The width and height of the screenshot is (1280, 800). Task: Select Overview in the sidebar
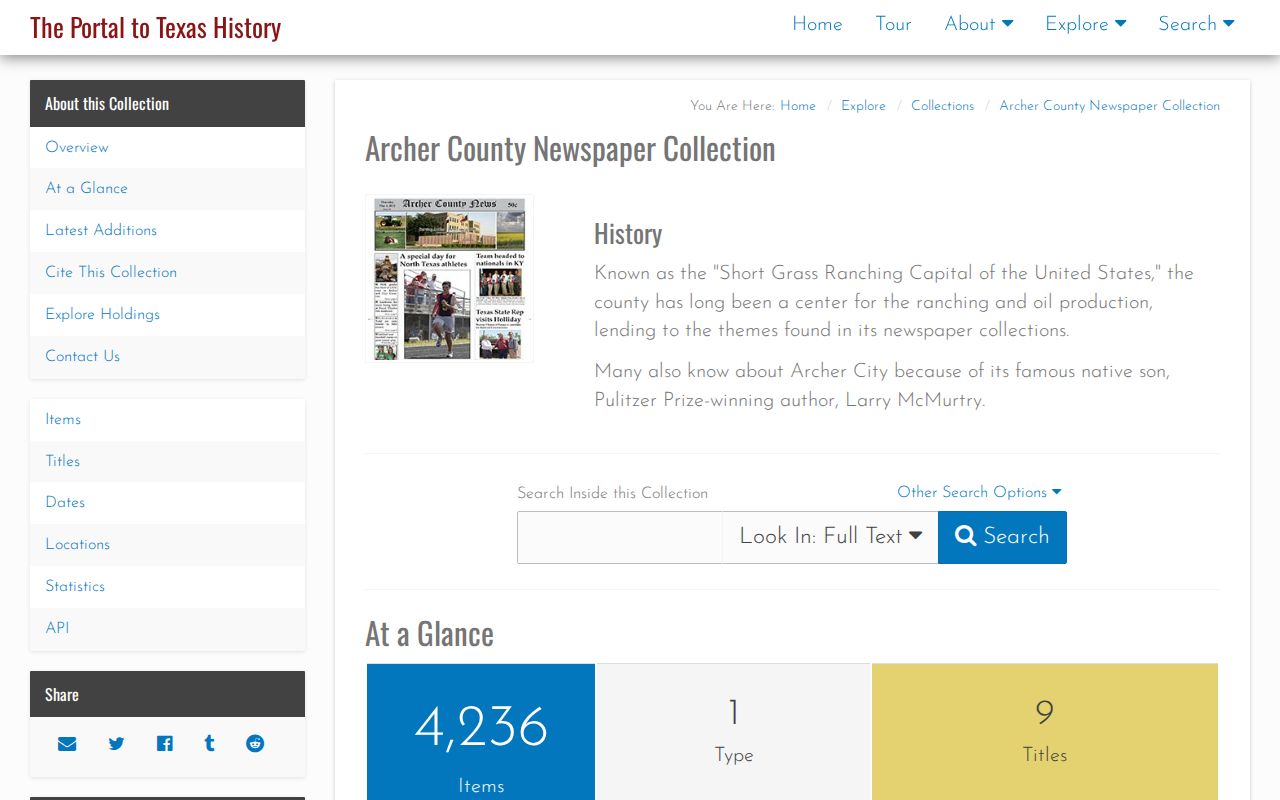coord(168,147)
